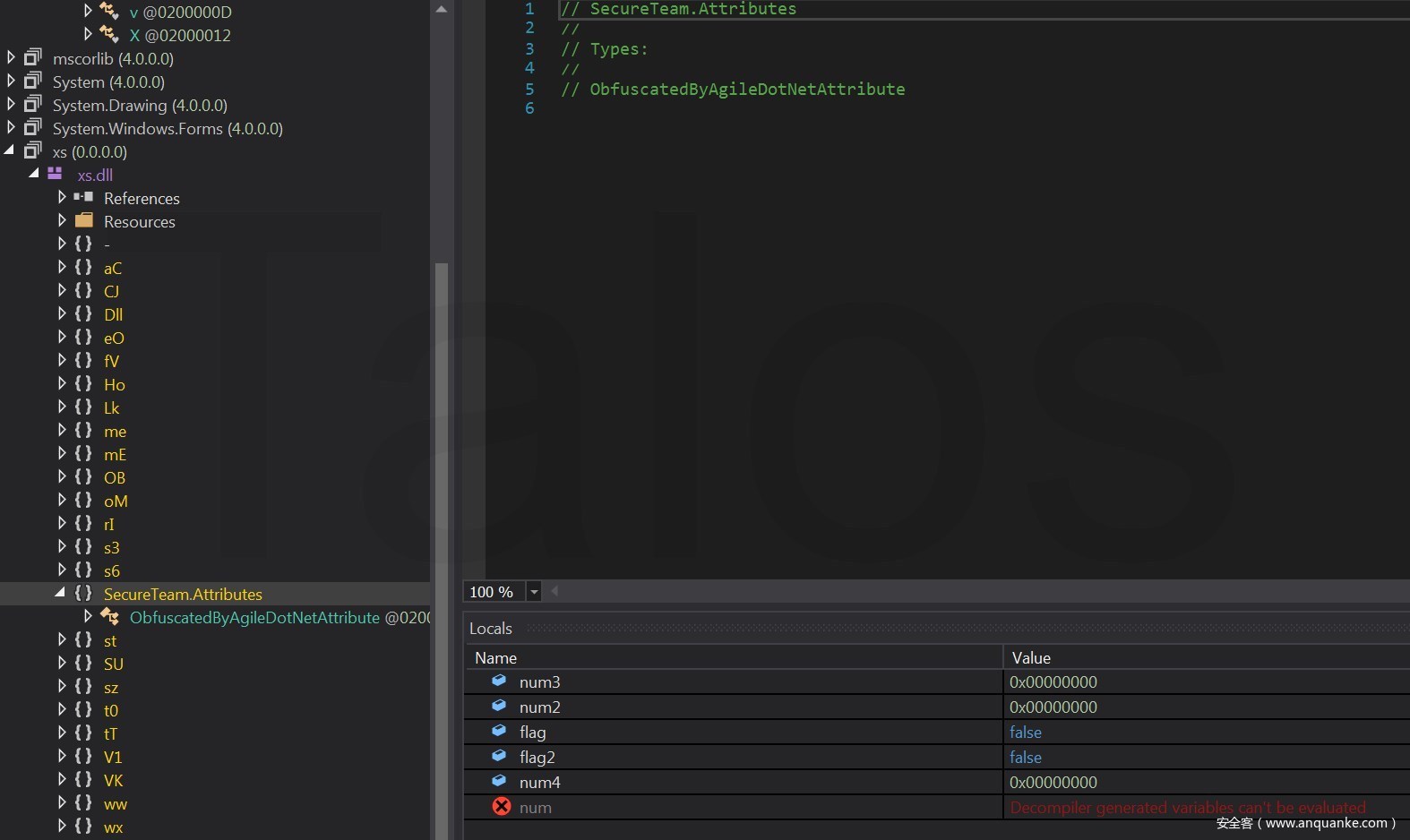Collapse the SecureTeam.Attributes namespace
Screen dimensions: 1410x840
coord(60,592)
